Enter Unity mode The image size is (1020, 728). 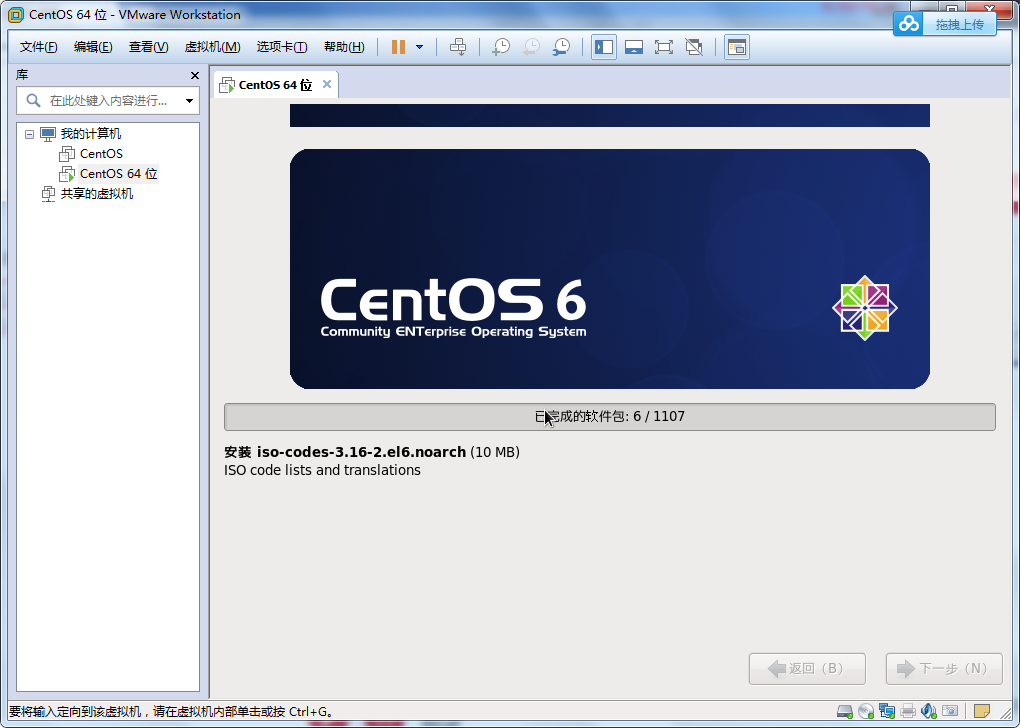[x=694, y=47]
